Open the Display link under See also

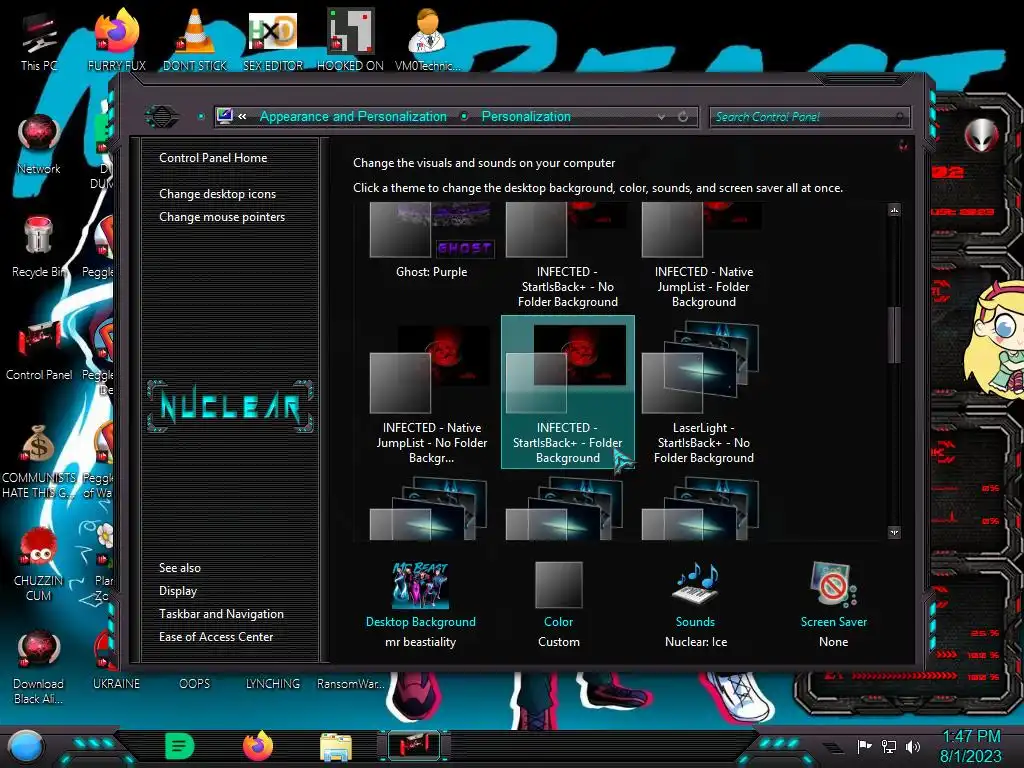coord(178,591)
